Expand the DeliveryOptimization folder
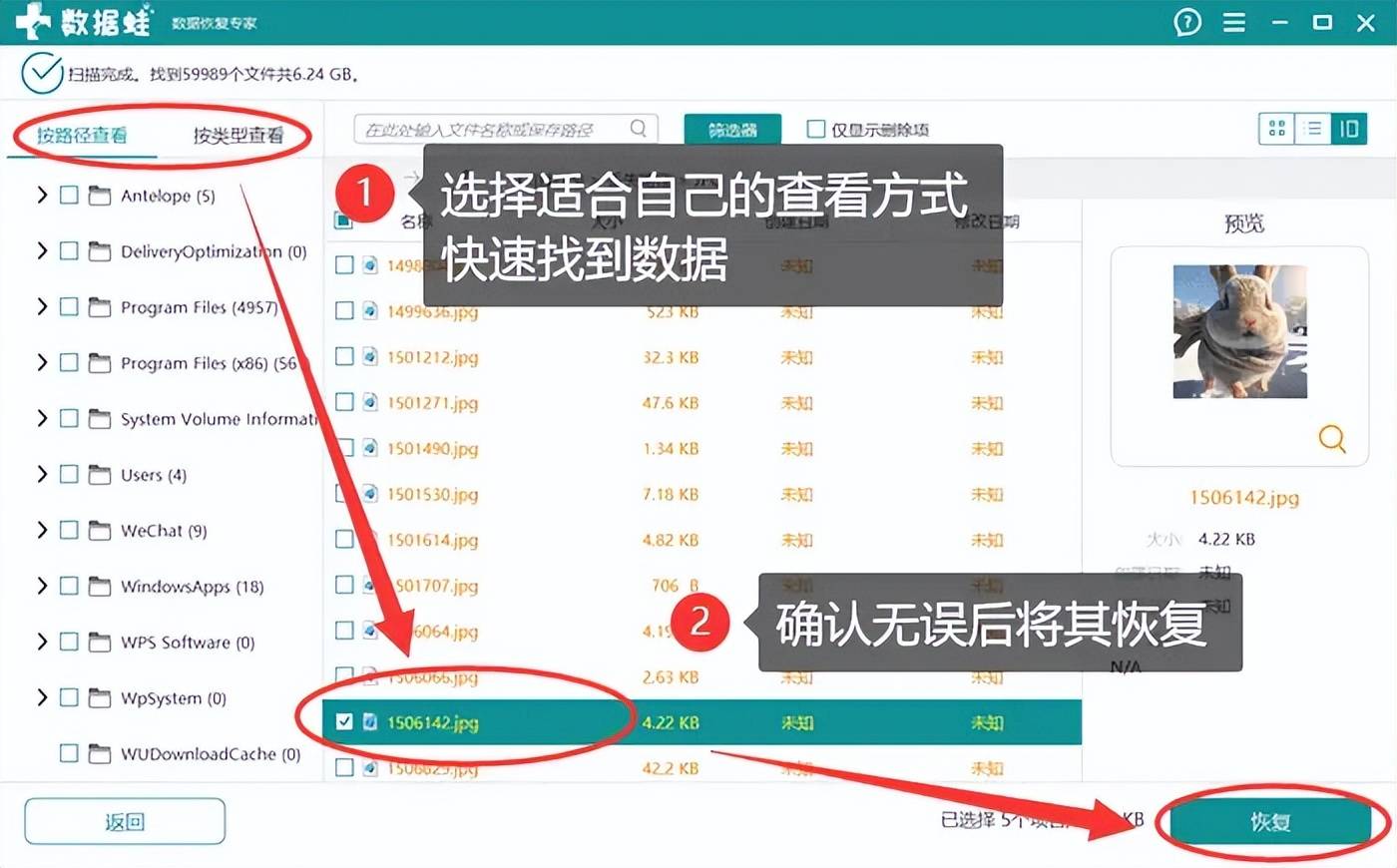Image resolution: width=1397 pixels, height=868 pixels. 42,251
